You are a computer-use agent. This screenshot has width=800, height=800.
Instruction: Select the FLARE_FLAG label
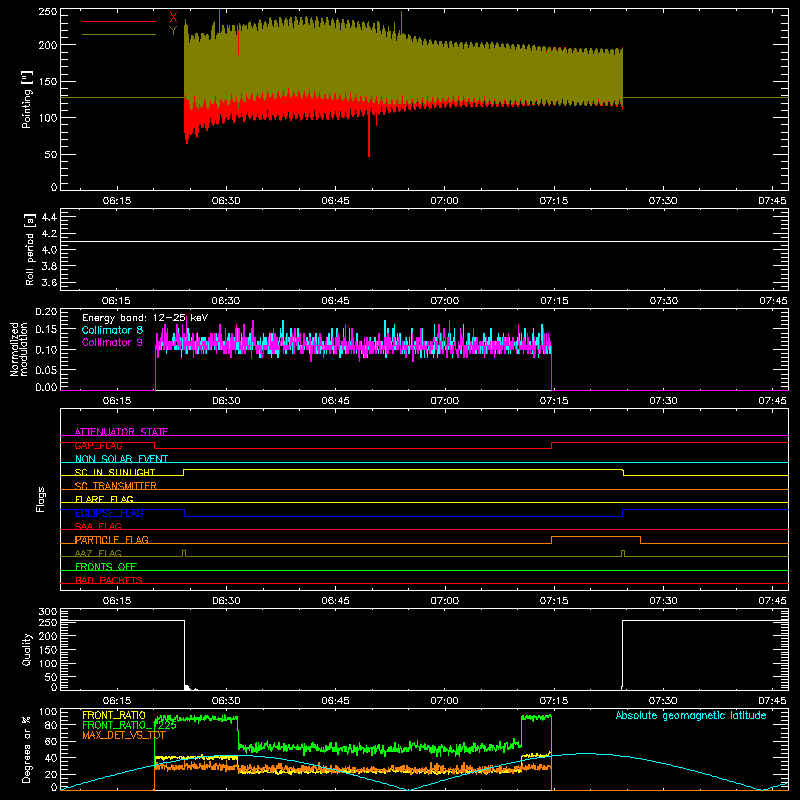(x=104, y=499)
